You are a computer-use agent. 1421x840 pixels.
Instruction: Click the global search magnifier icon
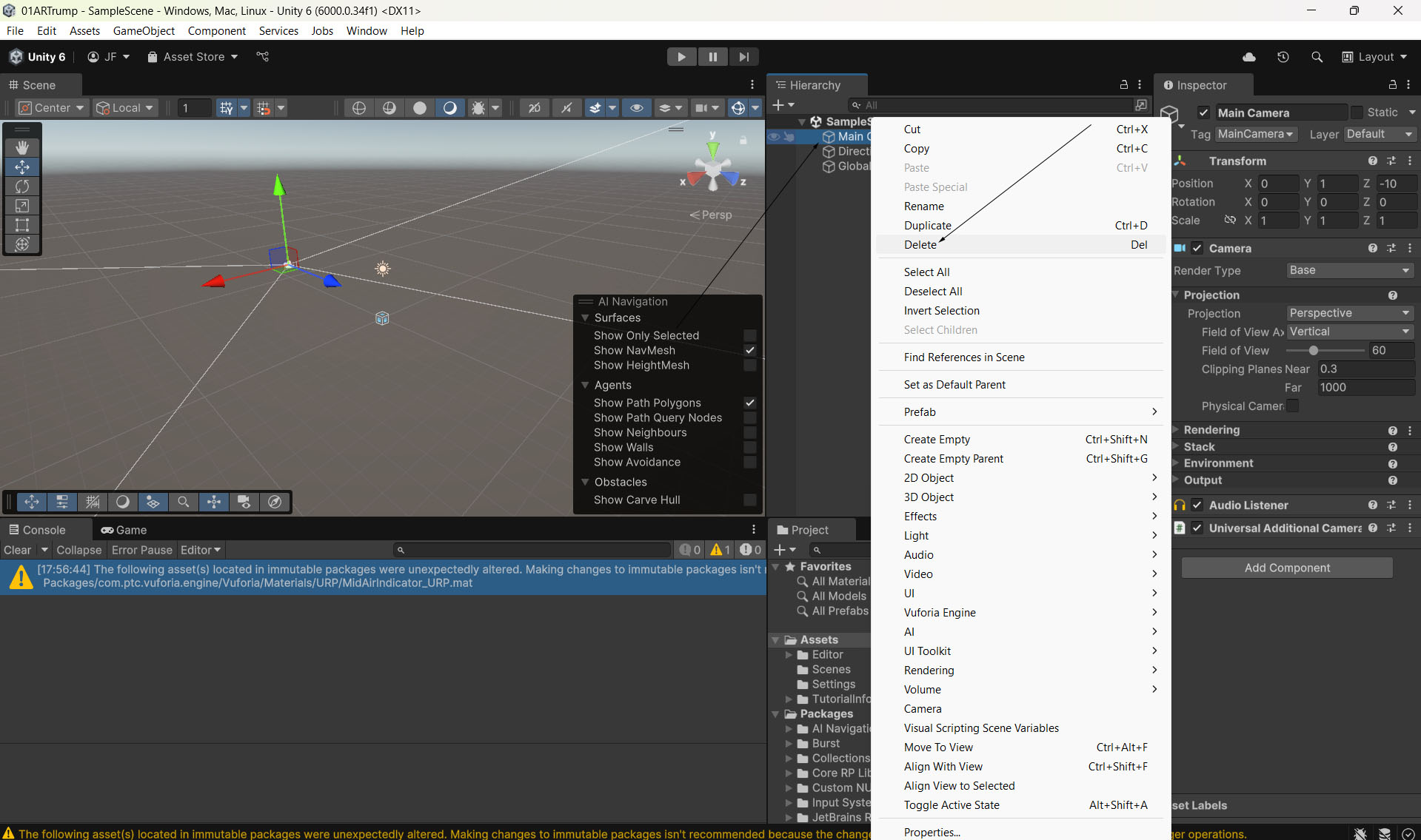[1317, 57]
